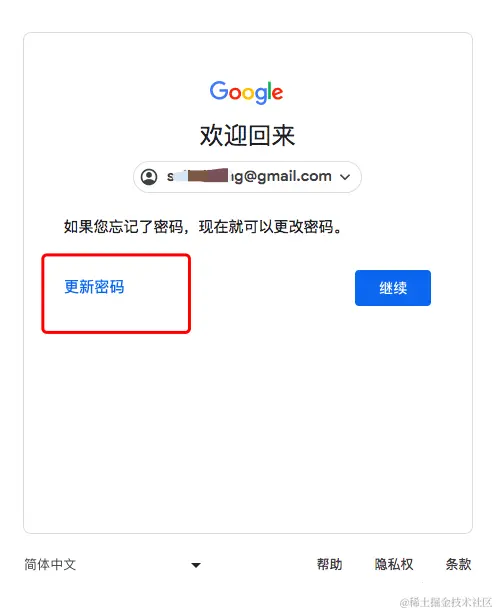
Task: Click the blue capital G in the logo
Action: (219, 91)
